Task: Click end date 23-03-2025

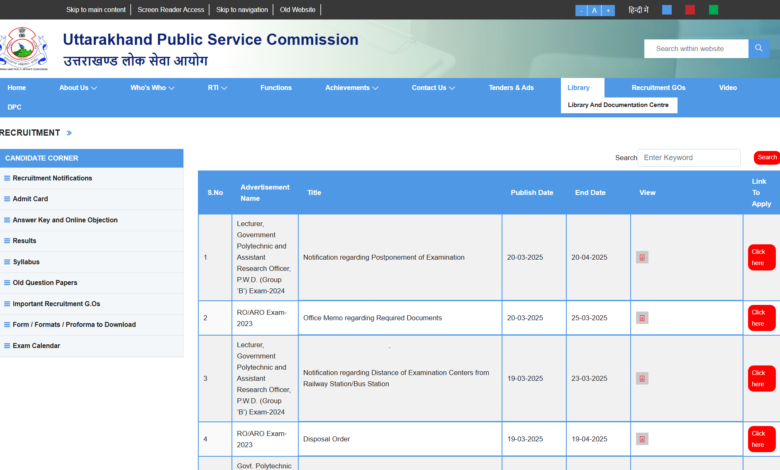Action: [589, 378]
